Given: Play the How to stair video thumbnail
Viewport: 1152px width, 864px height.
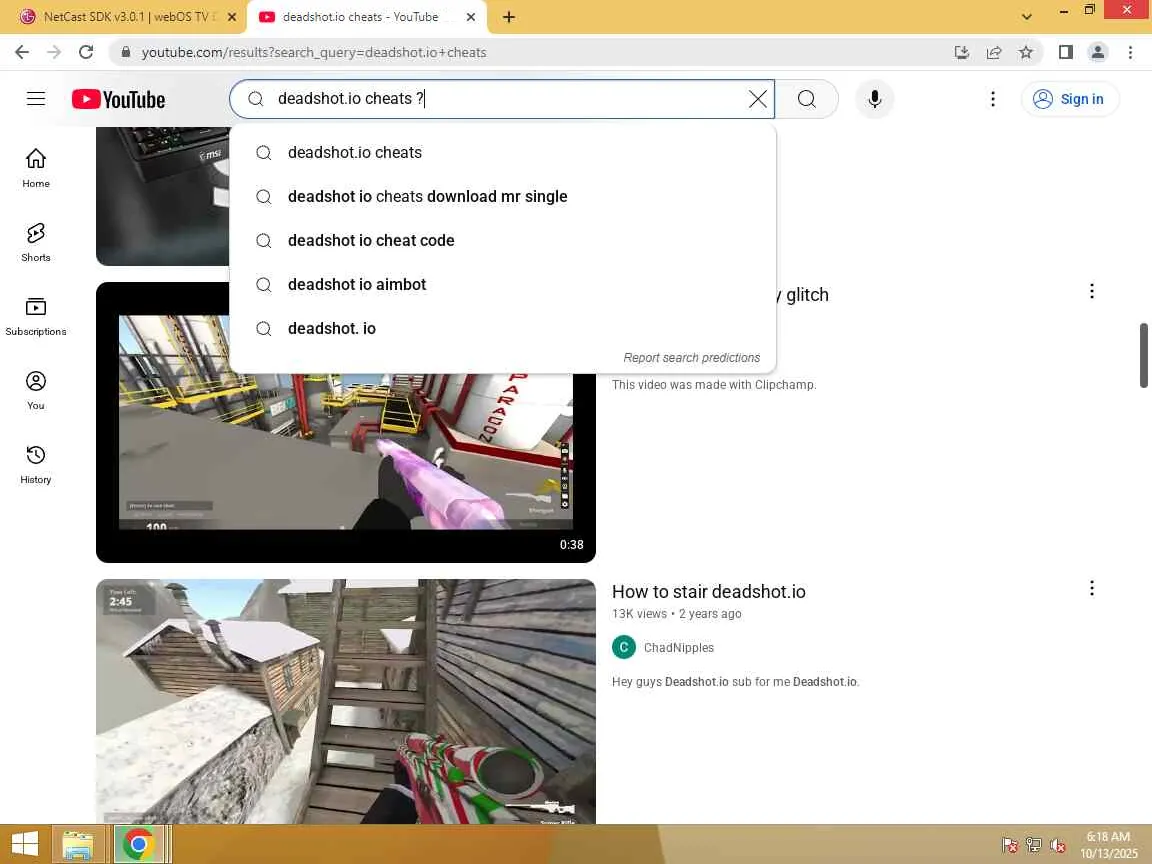Looking at the screenshot, I should coord(345,701).
